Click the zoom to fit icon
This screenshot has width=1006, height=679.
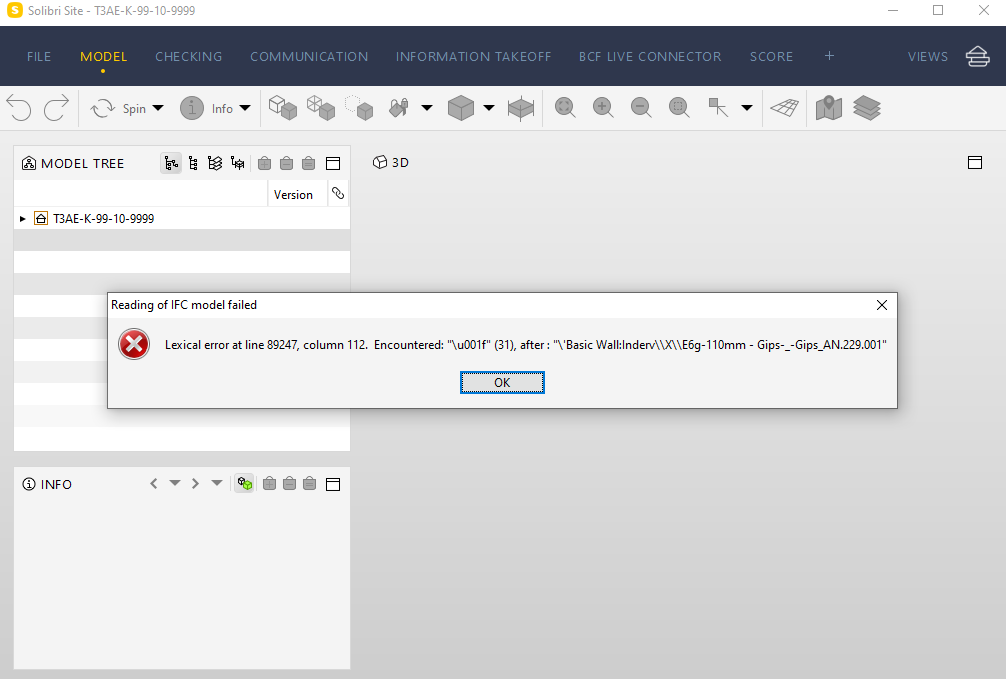565,107
